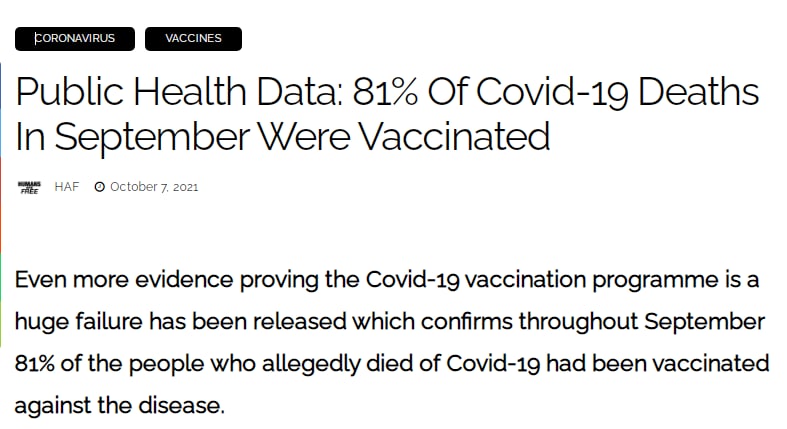787x429 pixels.
Task: Click the red segment of left color bar
Action: point(1,205)
